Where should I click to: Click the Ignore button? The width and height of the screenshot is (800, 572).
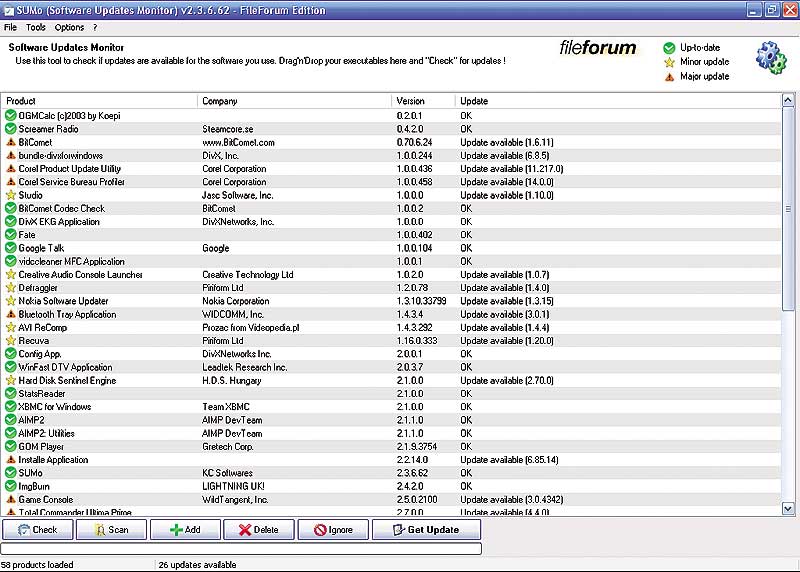coord(334,530)
